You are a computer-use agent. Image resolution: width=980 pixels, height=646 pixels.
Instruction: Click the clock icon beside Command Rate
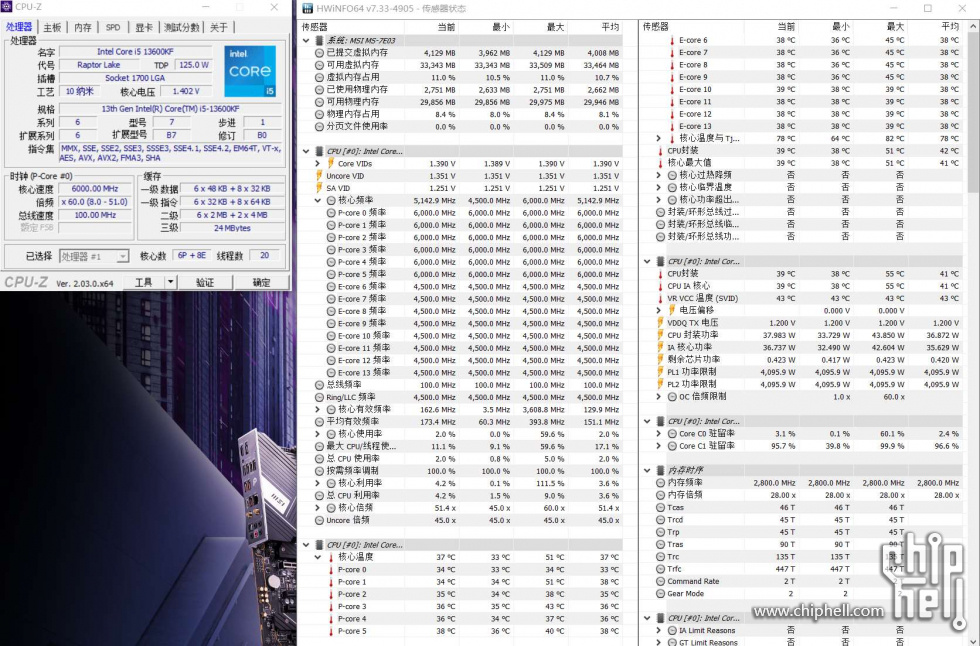pyautogui.click(x=661, y=581)
